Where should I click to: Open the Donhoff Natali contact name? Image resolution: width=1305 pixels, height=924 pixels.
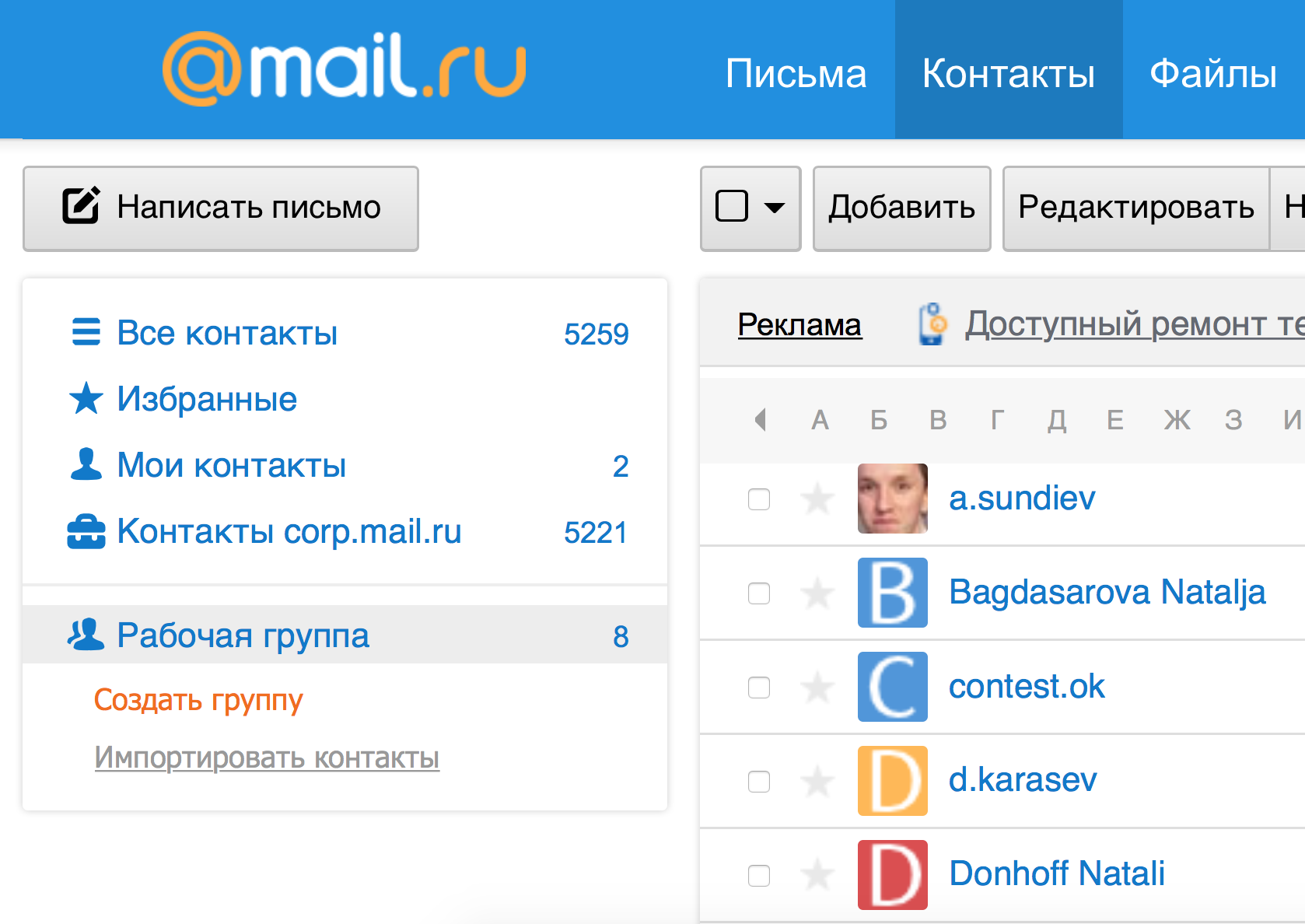[1057, 873]
